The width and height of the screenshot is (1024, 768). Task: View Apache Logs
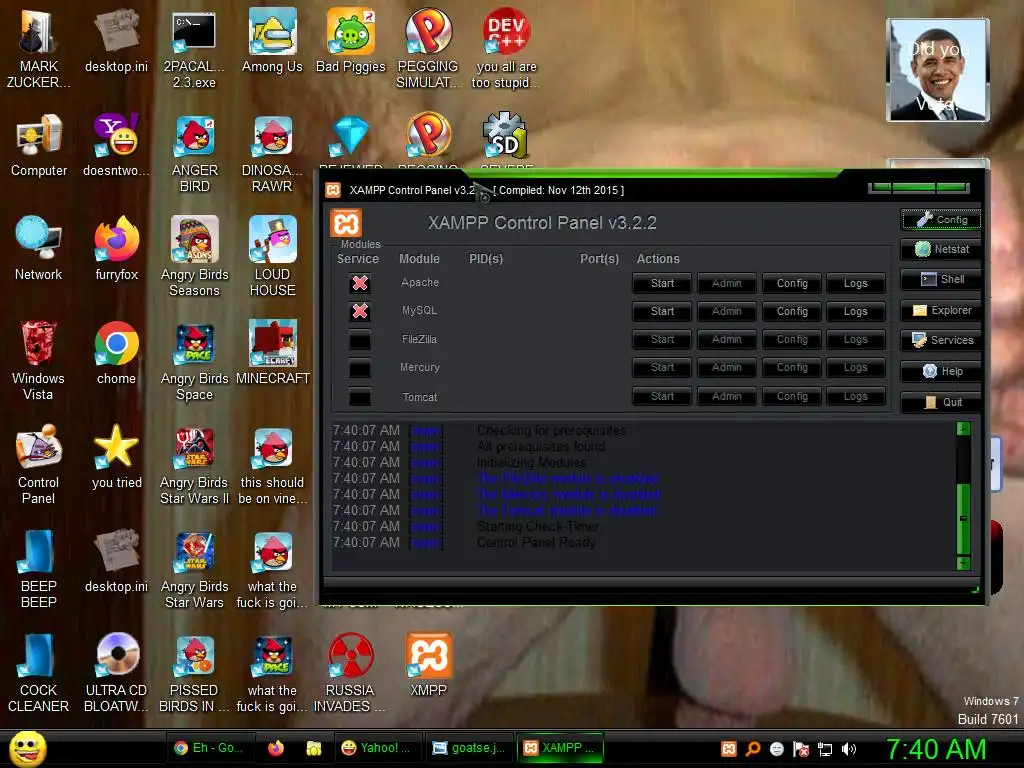tap(856, 283)
